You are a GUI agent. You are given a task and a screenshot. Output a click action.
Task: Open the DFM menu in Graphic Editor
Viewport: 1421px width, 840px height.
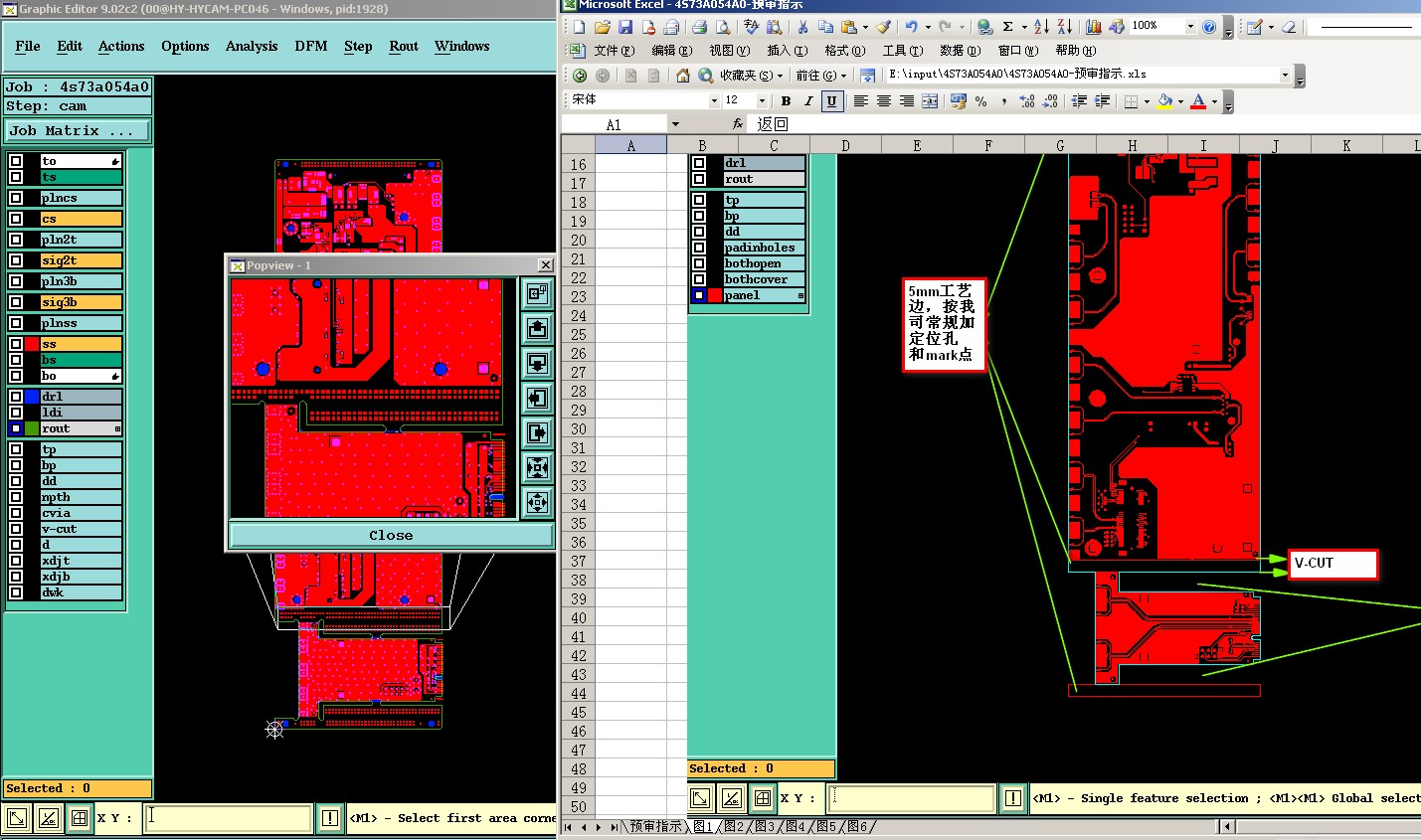310,46
